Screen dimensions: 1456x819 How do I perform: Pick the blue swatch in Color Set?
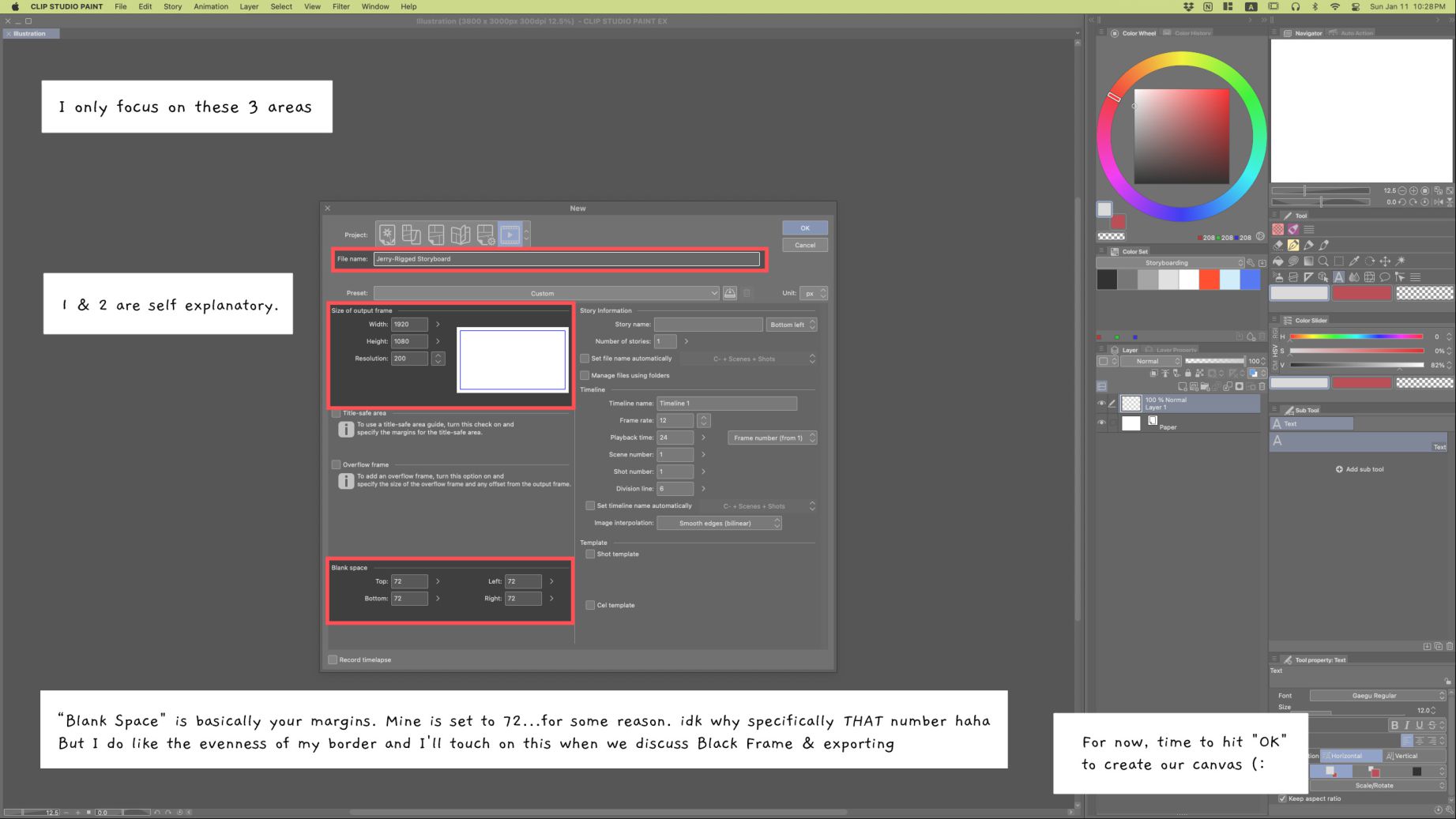click(x=1251, y=280)
